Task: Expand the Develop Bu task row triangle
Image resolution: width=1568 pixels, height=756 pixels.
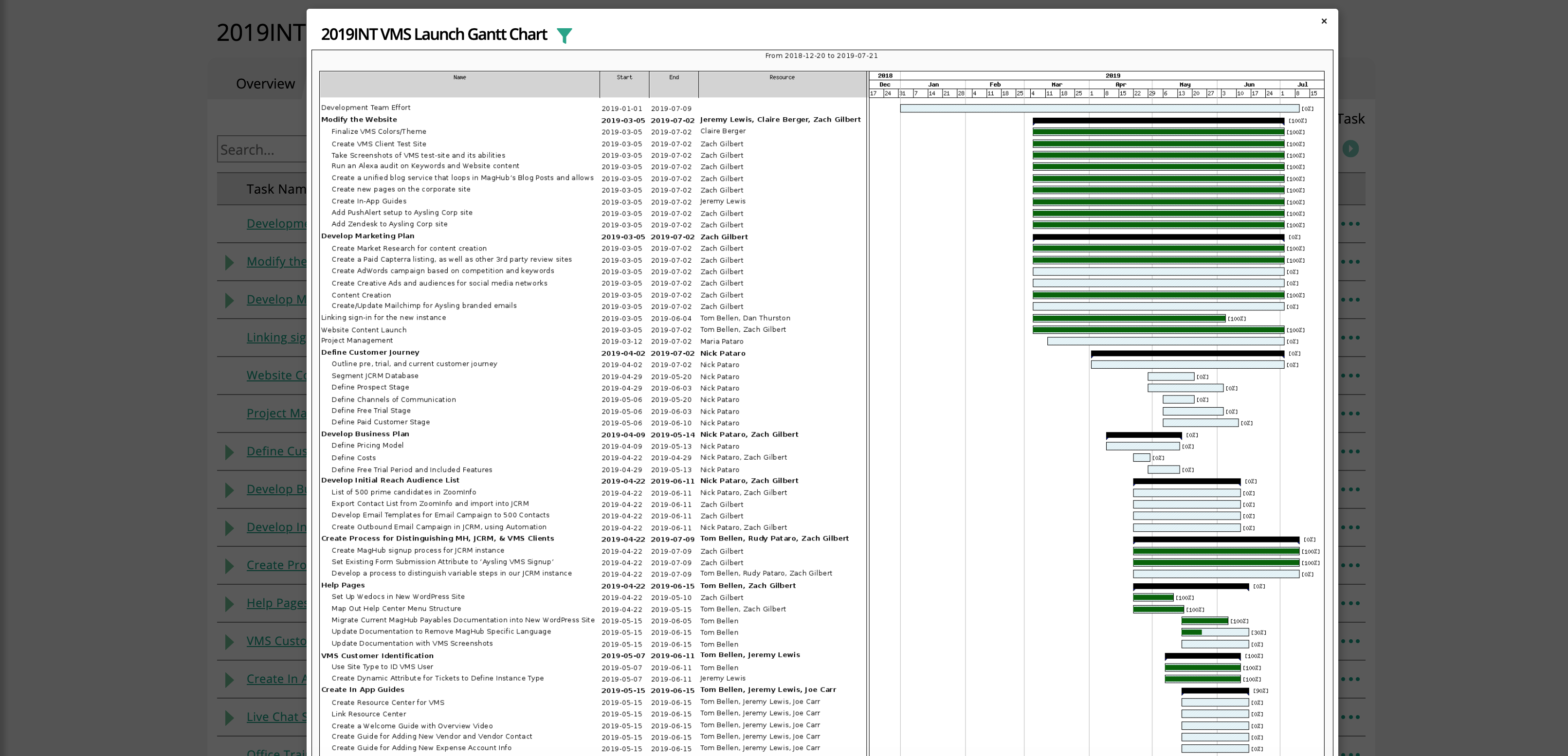Action: tap(230, 490)
